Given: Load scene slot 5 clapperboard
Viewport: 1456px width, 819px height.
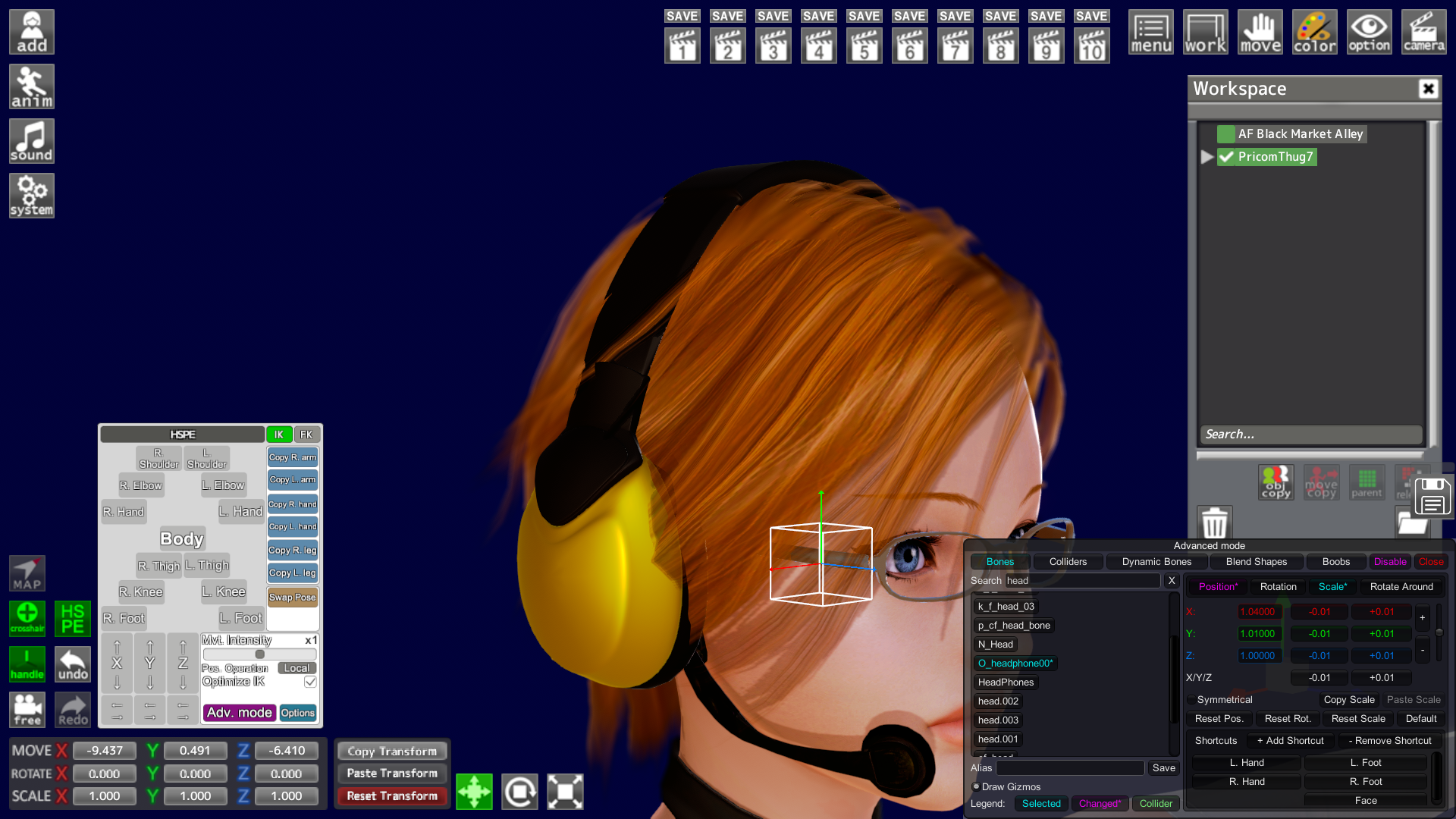Looking at the screenshot, I should [864, 45].
